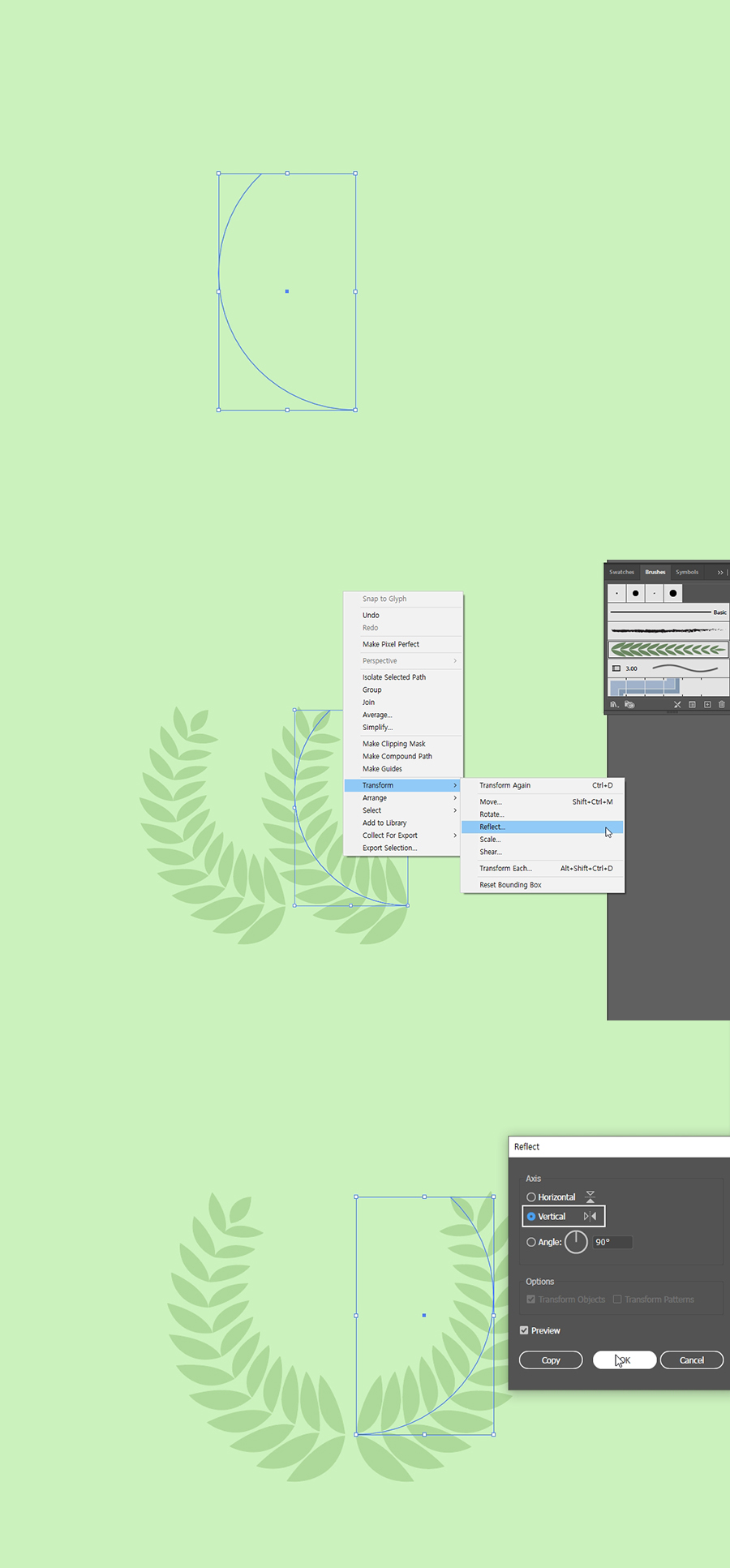The height and width of the screenshot is (1568, 730).
Task: Select the second large round brush thumbnail
Action: pyautogui.click(x=635, y=593)
